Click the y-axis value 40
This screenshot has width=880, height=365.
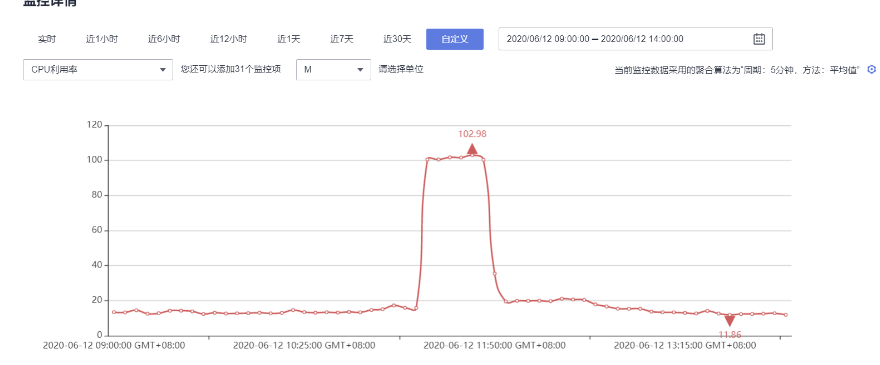click(97, 265)
